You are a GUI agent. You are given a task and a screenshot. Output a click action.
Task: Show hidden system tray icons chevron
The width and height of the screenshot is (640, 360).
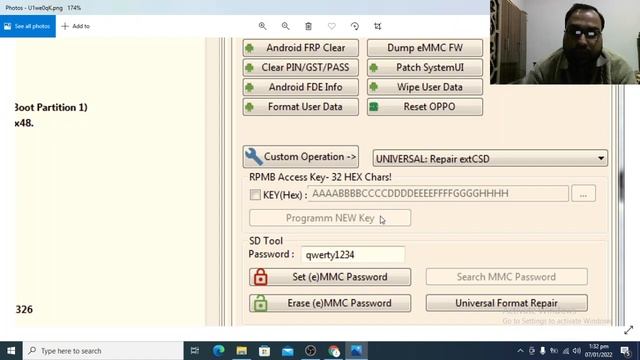point(520,351)
